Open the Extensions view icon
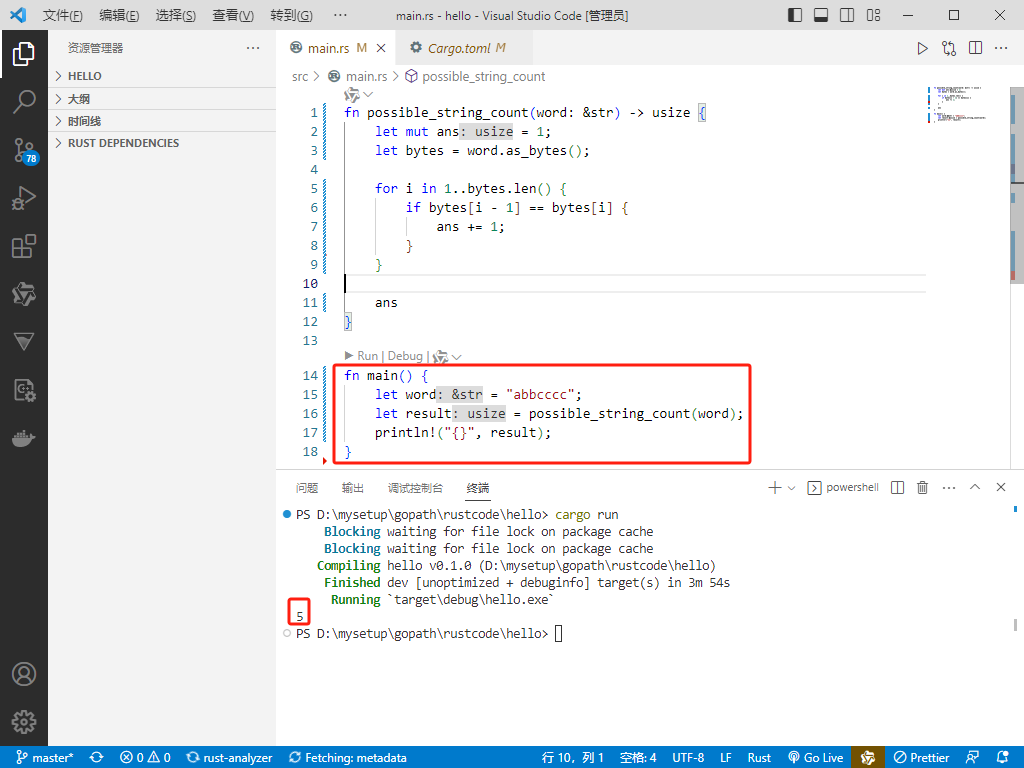 (x=24, y=247)
